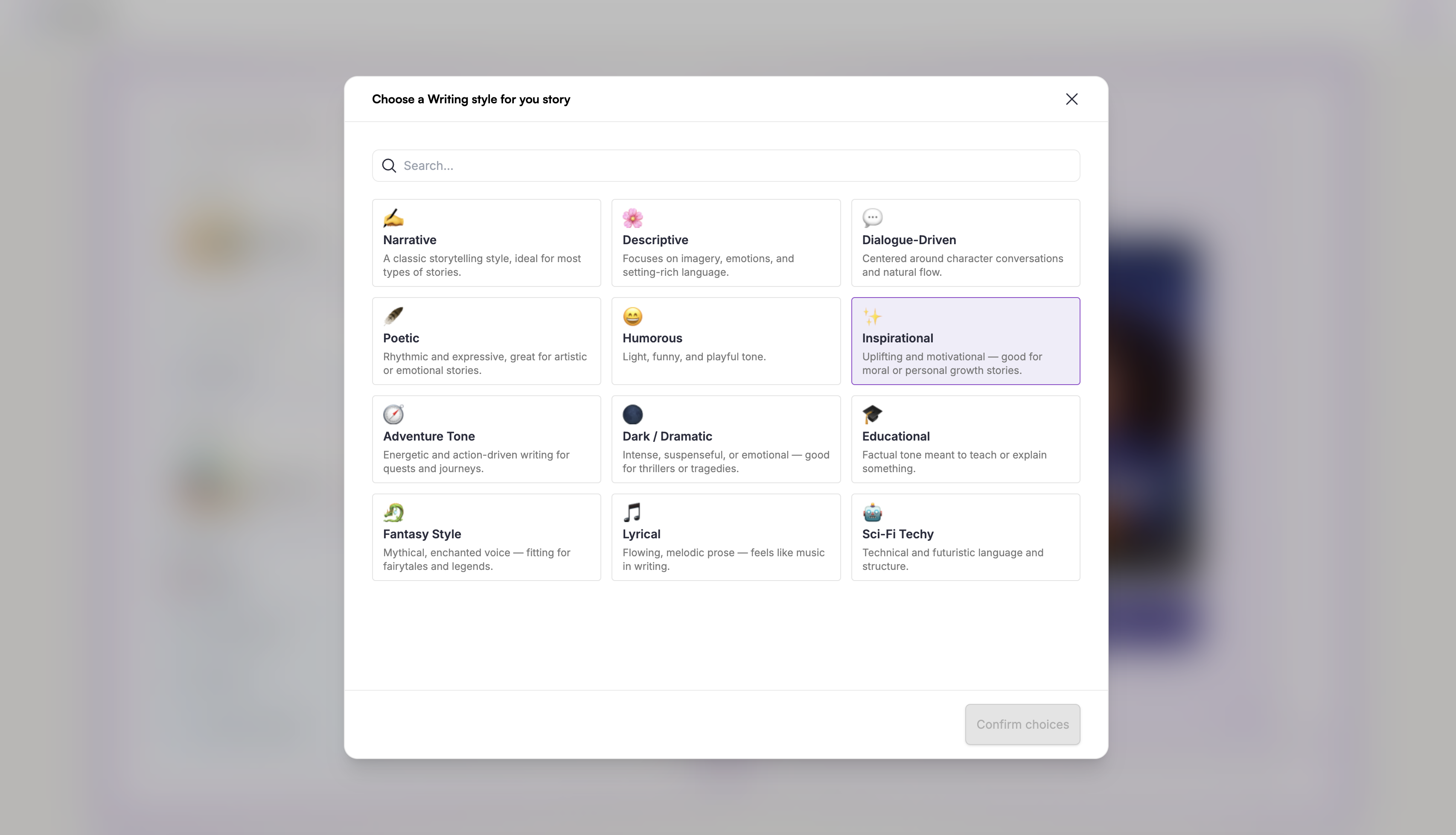Viewport: 1456px width, 835px height.
Task: Click the robot Sci-Fi Techy icon
Action: click(x=873, y=512)
